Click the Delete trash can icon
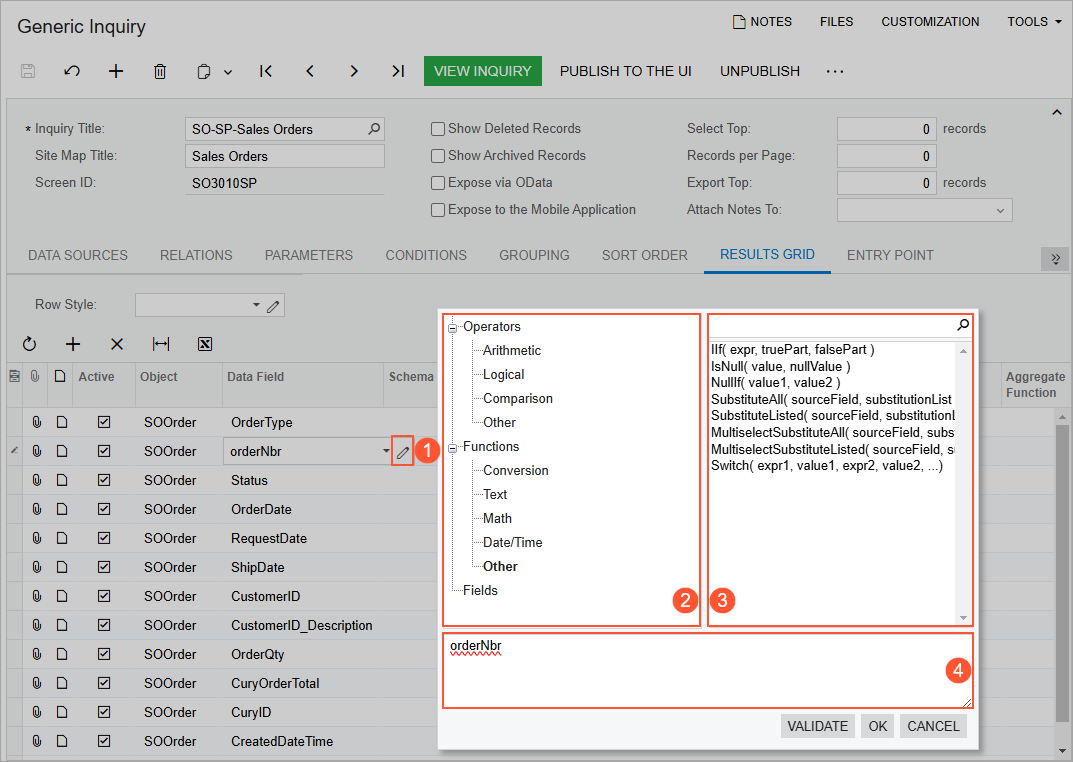 coord(160,71)
